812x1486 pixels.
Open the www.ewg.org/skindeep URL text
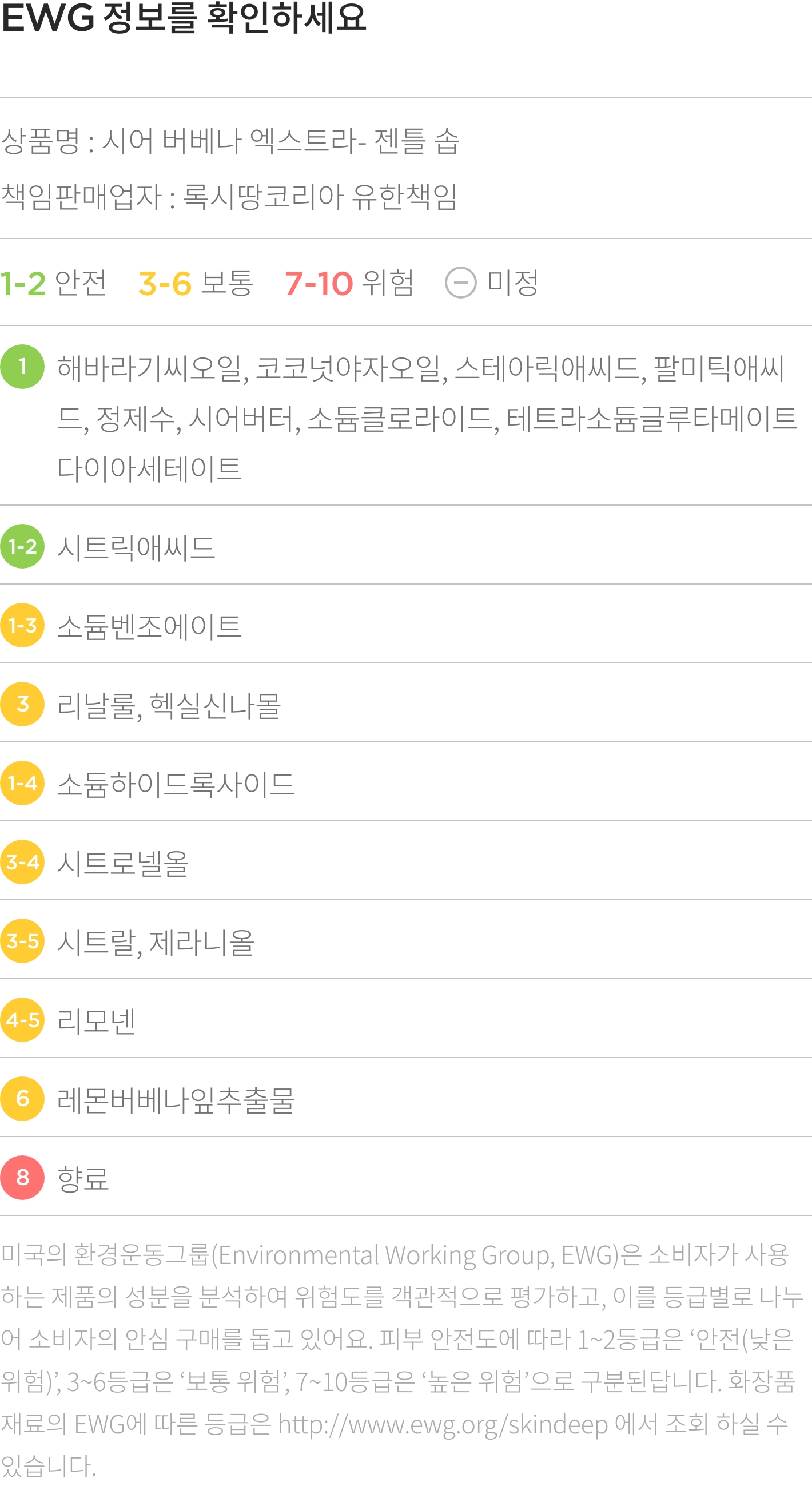[x=443, y=1424]
